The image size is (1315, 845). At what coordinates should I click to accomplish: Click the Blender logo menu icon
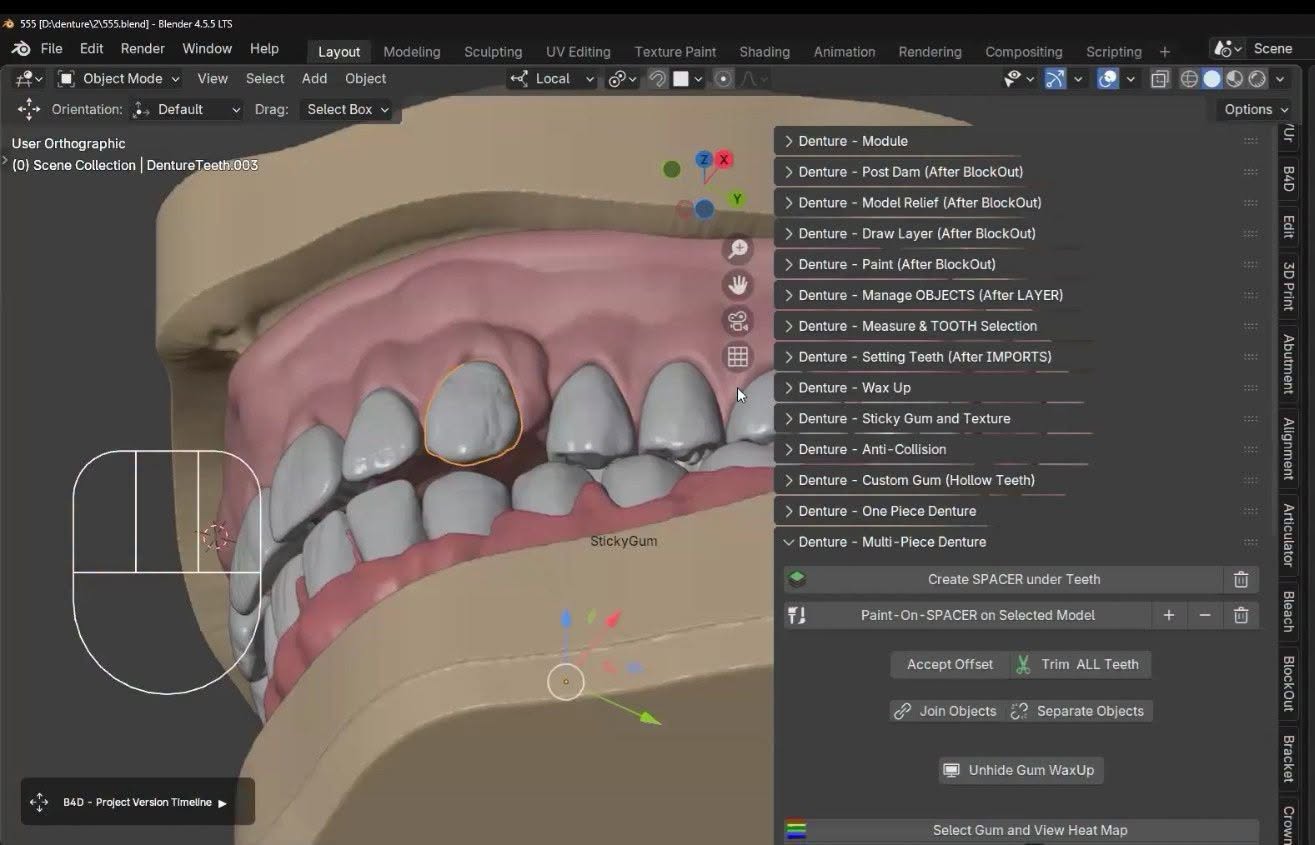[x=21, y=48]
